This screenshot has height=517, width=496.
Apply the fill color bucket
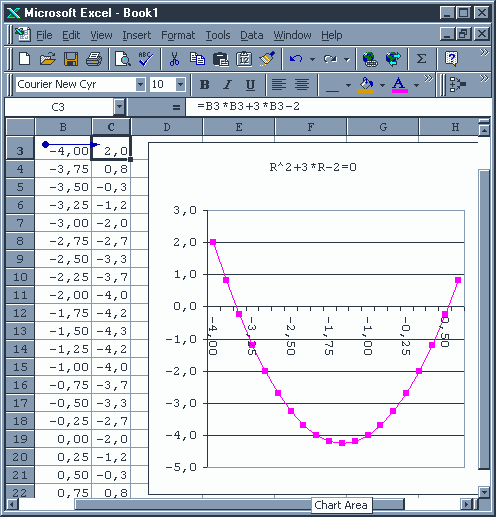pos(366,85)
